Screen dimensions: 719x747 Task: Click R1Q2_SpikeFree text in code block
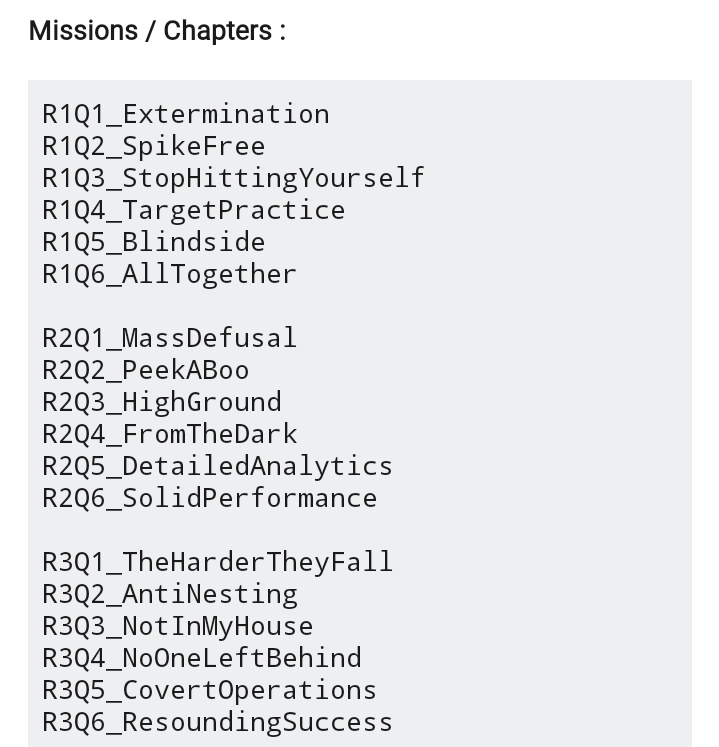154,147
